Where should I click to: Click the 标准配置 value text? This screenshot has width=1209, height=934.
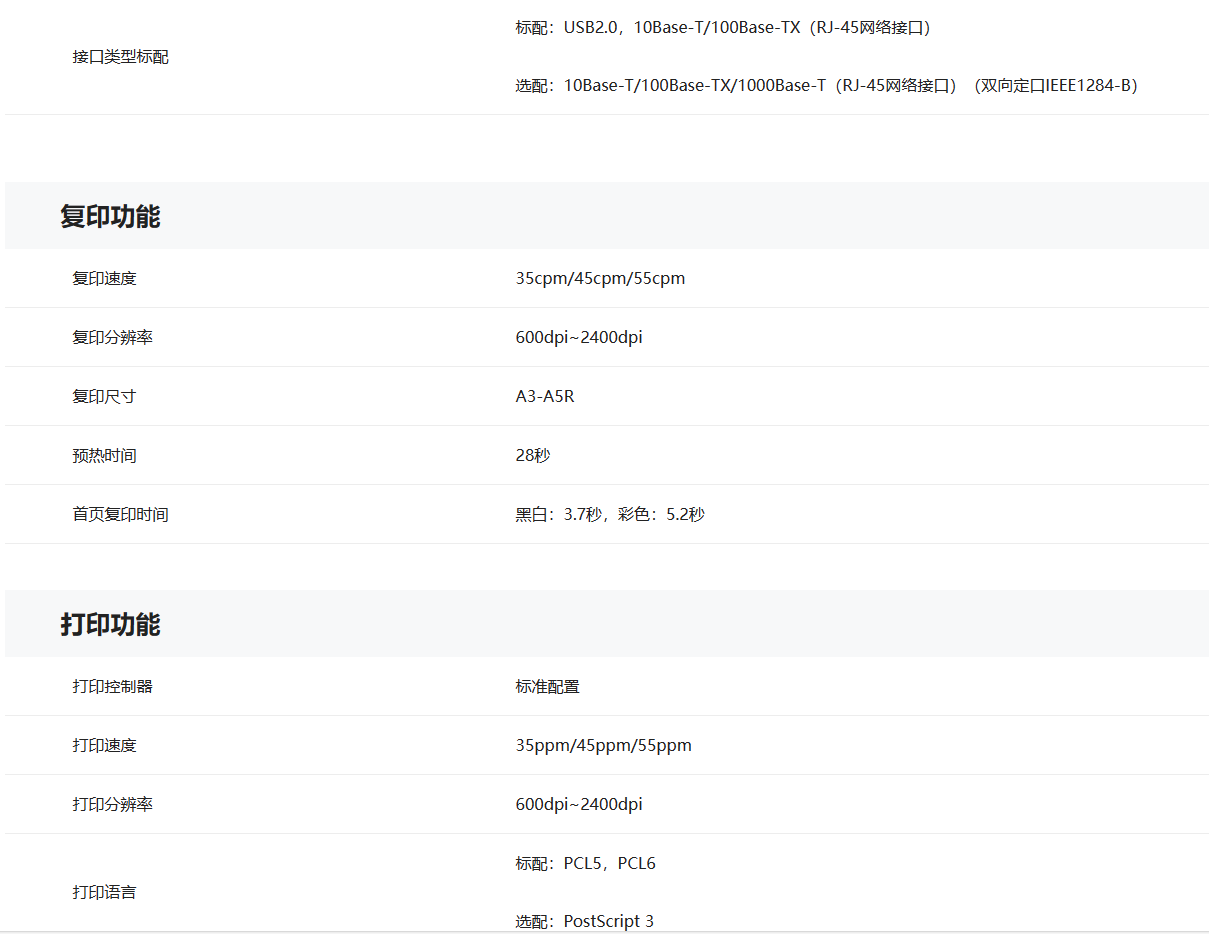pyautogui.click(x=547, y=686)
